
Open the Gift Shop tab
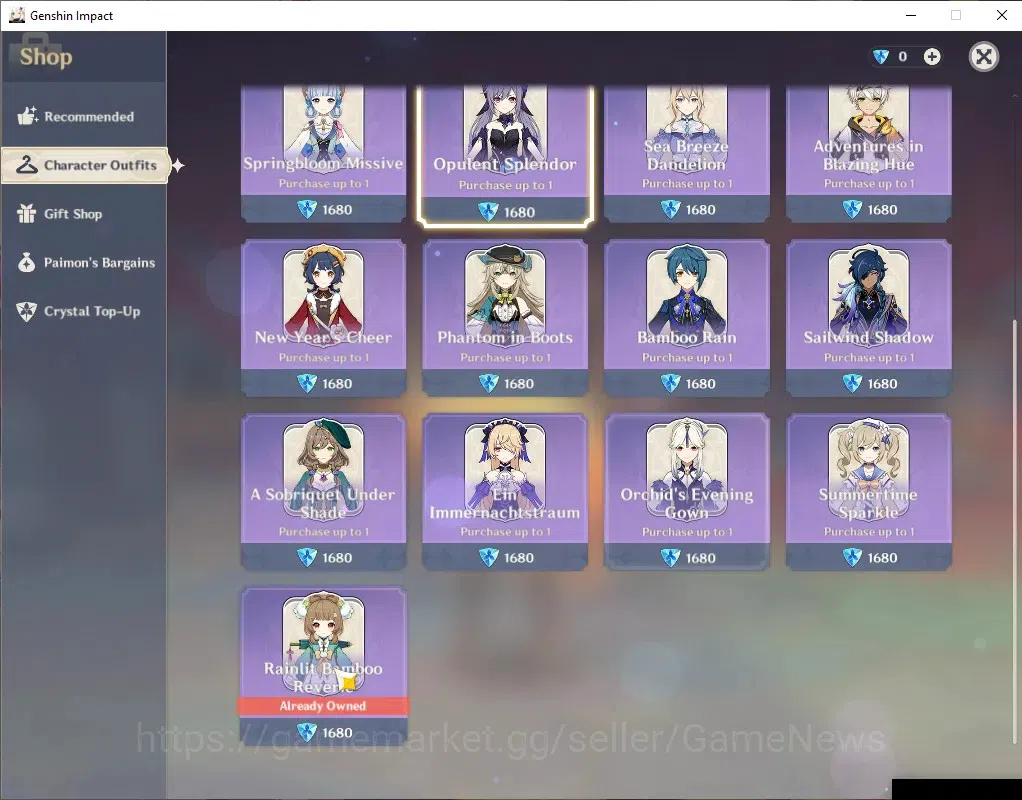click(83, 214)
